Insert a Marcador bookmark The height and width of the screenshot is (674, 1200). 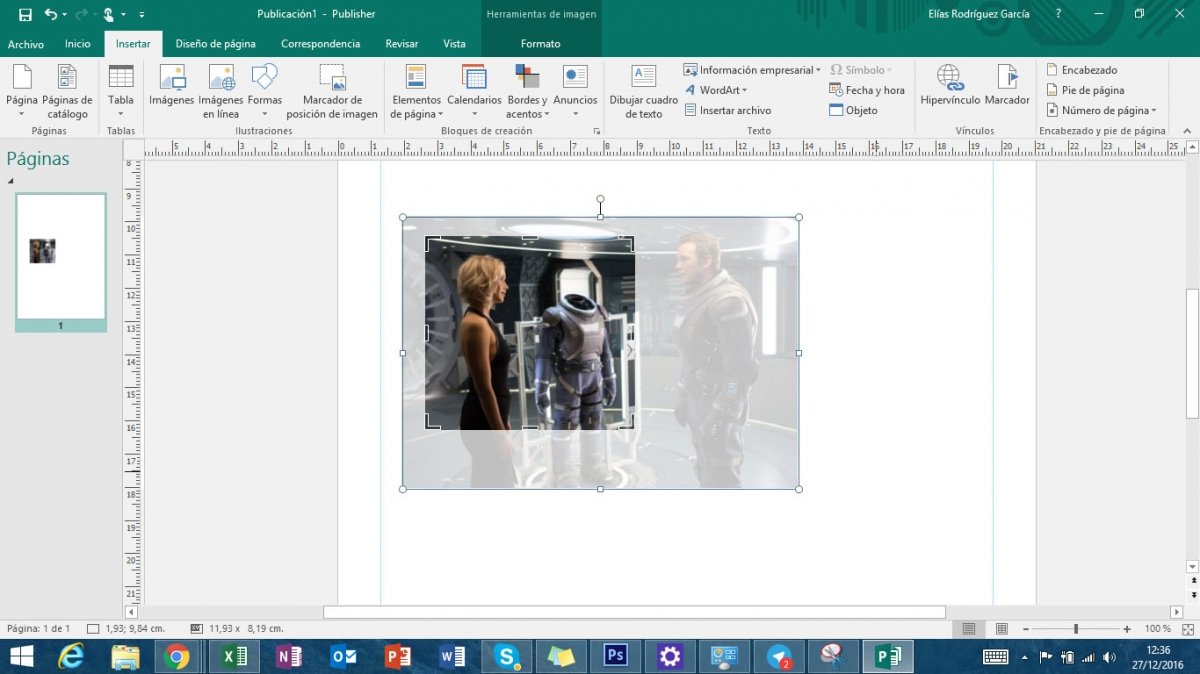(1007, 87)
